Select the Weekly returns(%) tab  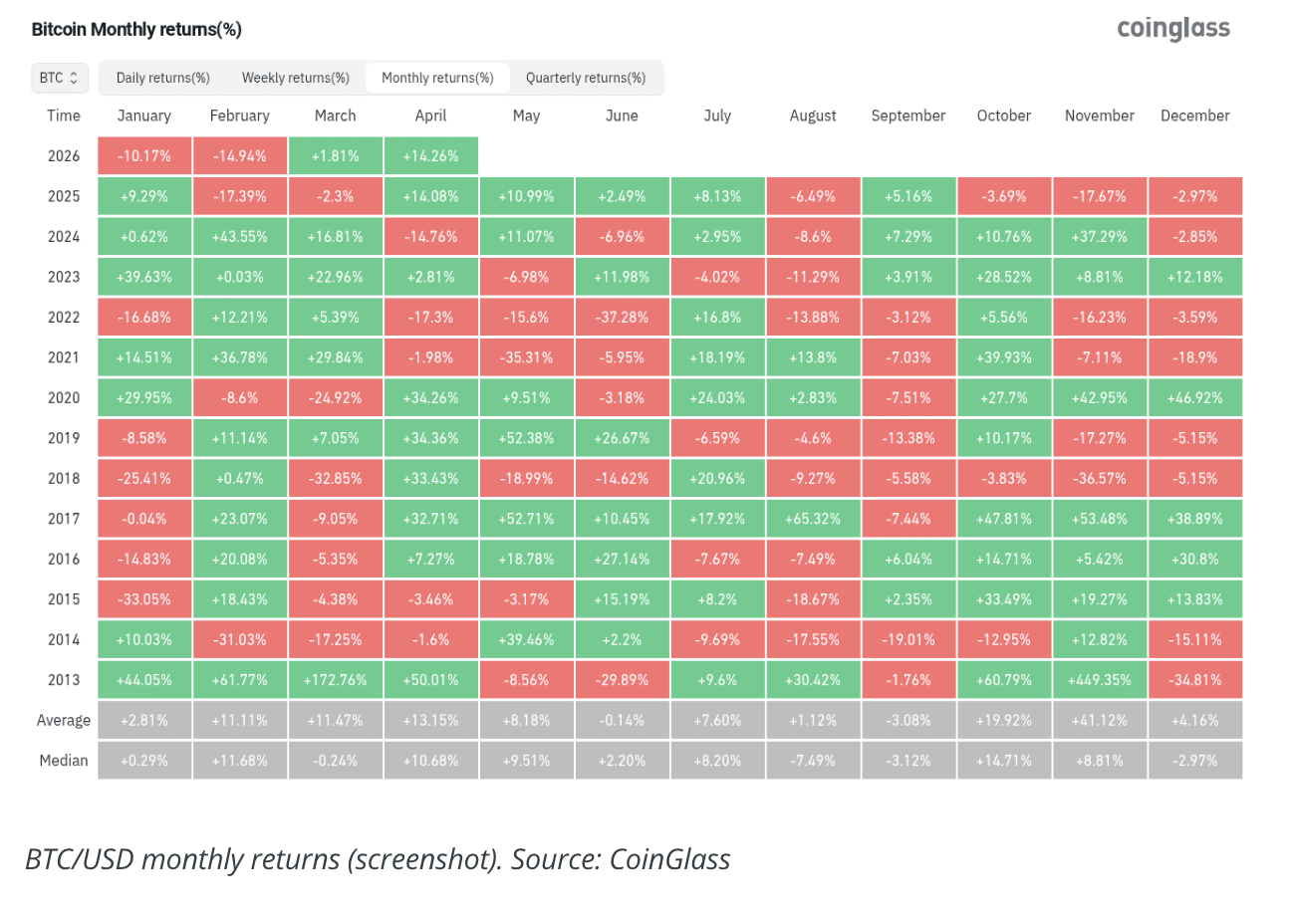tap(295, 78)
